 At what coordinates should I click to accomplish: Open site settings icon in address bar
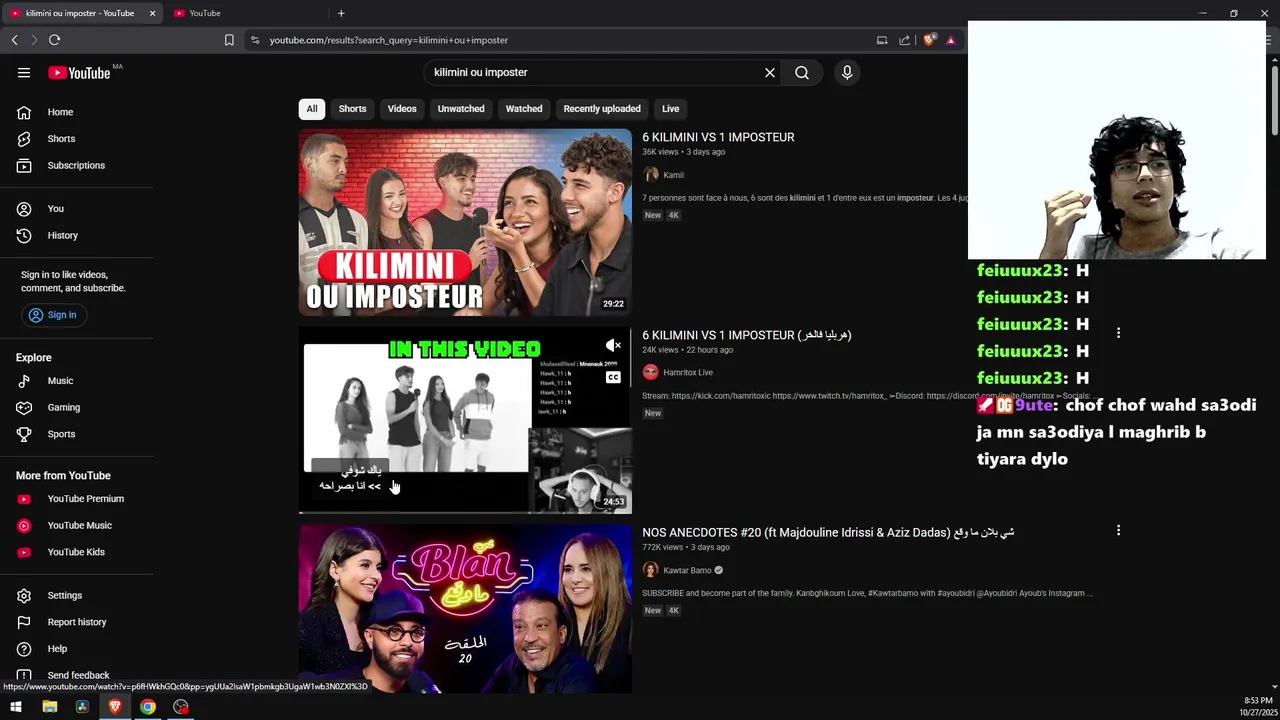click(255, 40)
